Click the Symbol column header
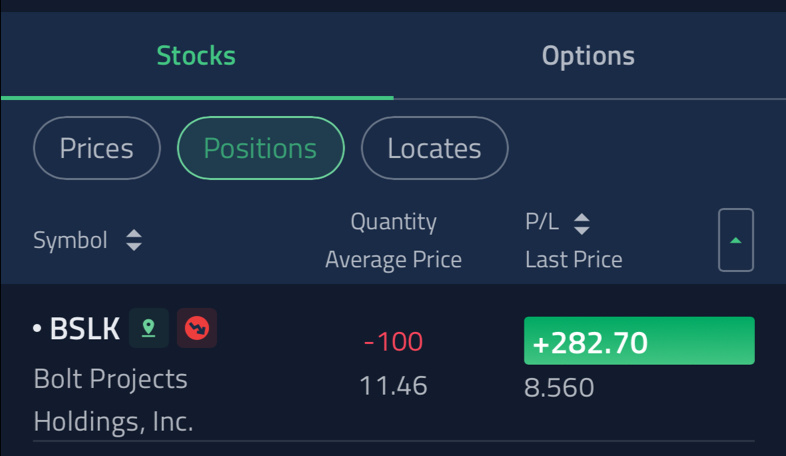This screenshot has width=786, height=456. pos(70,240)
